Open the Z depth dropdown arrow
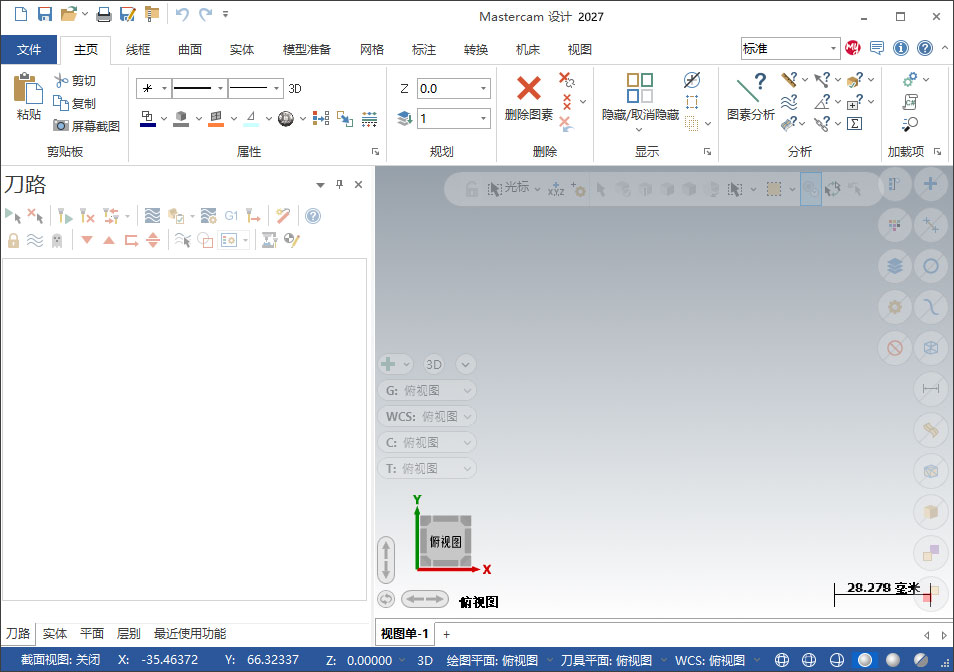The image size is (954, 672). (484, 89)
